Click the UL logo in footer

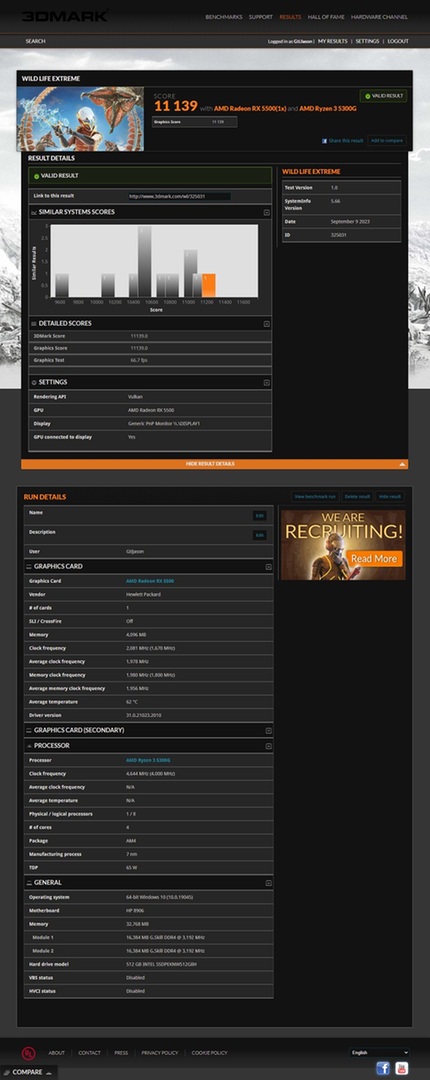click(28, 1053)
